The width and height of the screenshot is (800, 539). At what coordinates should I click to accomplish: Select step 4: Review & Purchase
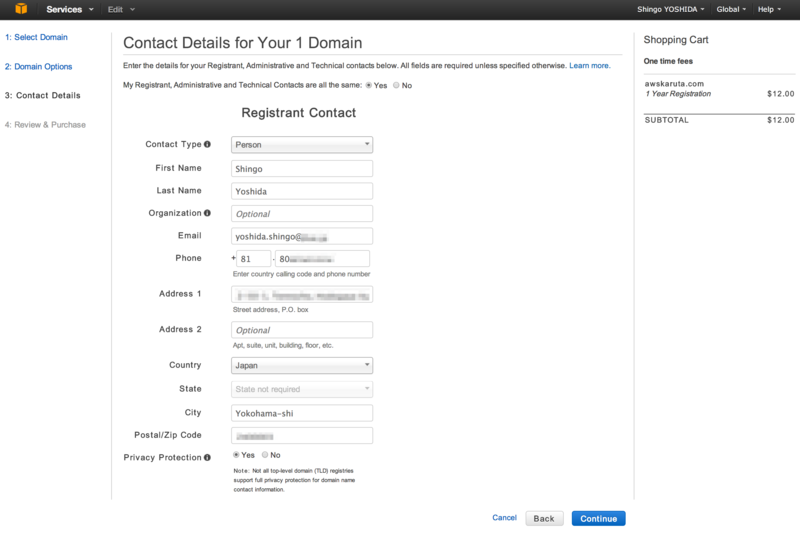tap(45, 125)
